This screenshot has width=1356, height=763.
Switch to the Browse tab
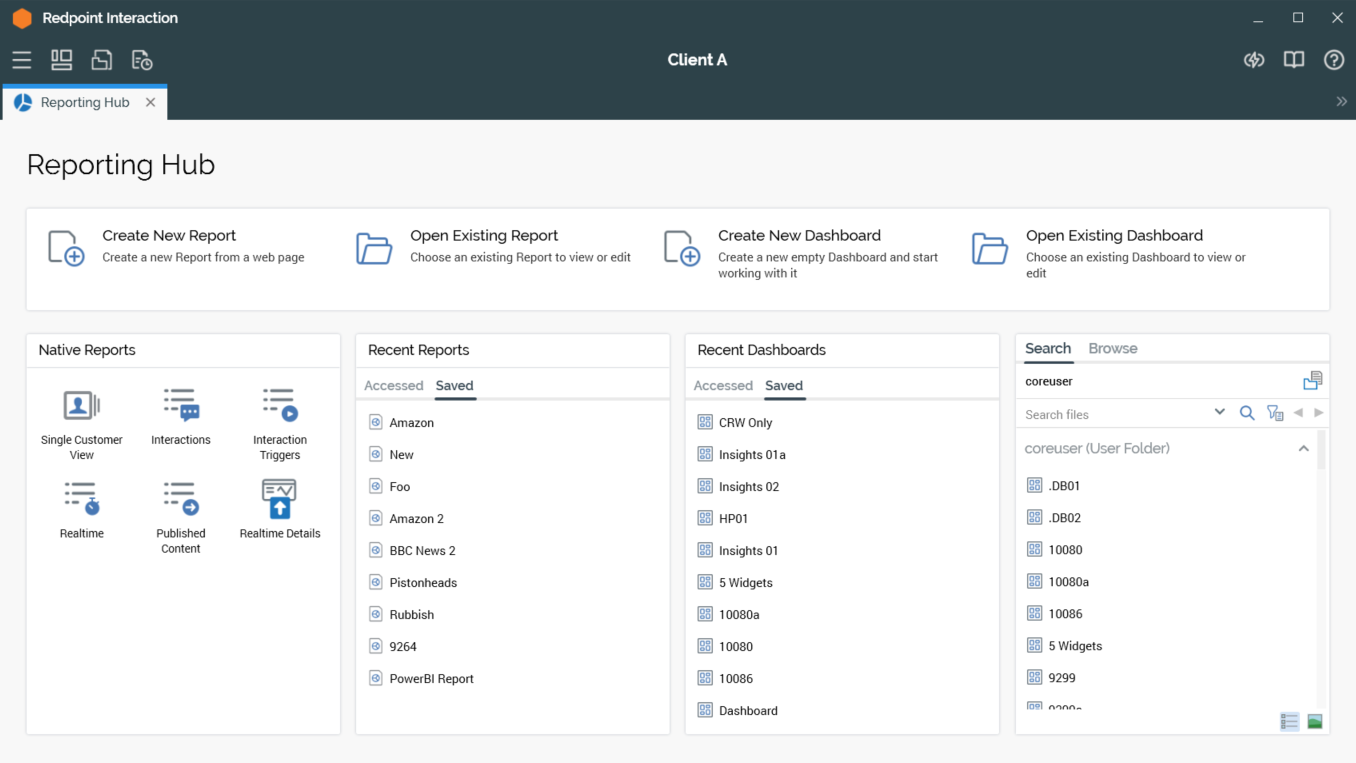click(x=1112, y=349)
